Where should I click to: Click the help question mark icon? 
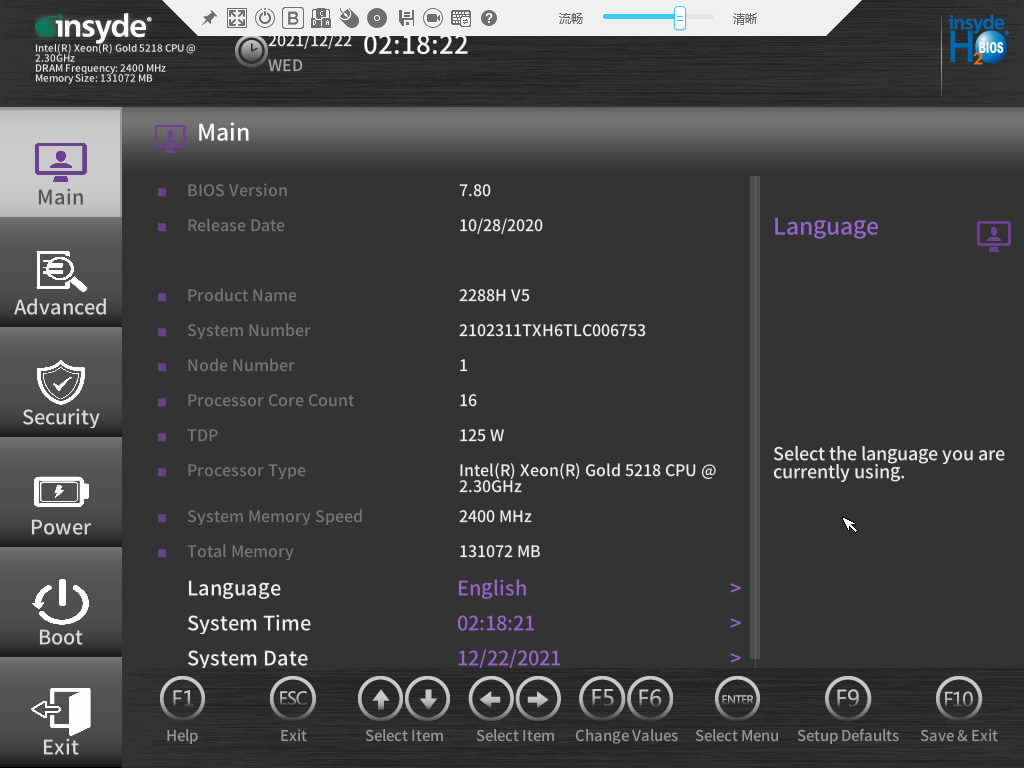click(x=489, y=18)
